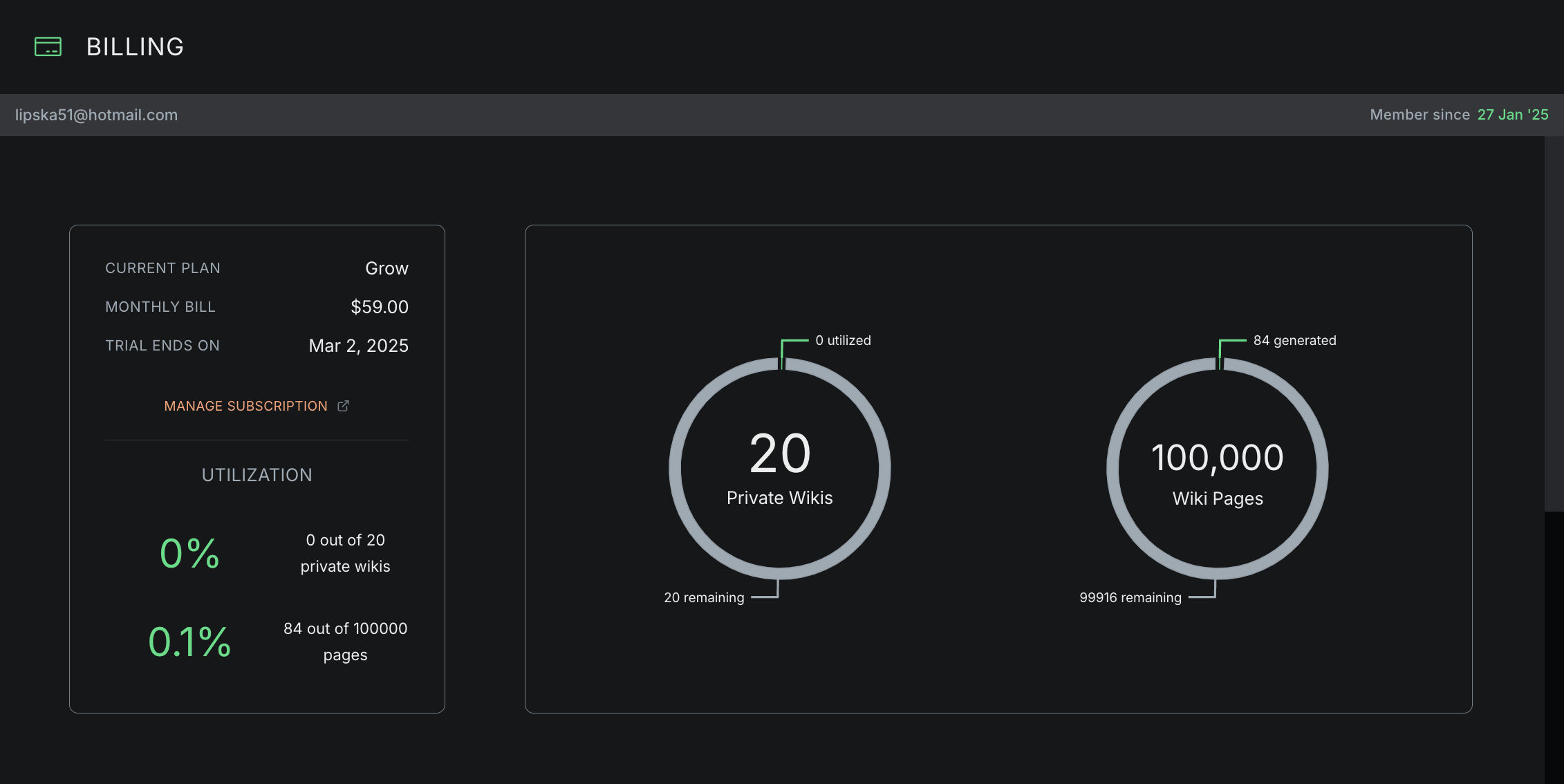The width and height of the screenshot is (1564, 784).
Task: Click the $59.00 monthly bill amount
Action: pyautogui.click(x=380, y=307)
